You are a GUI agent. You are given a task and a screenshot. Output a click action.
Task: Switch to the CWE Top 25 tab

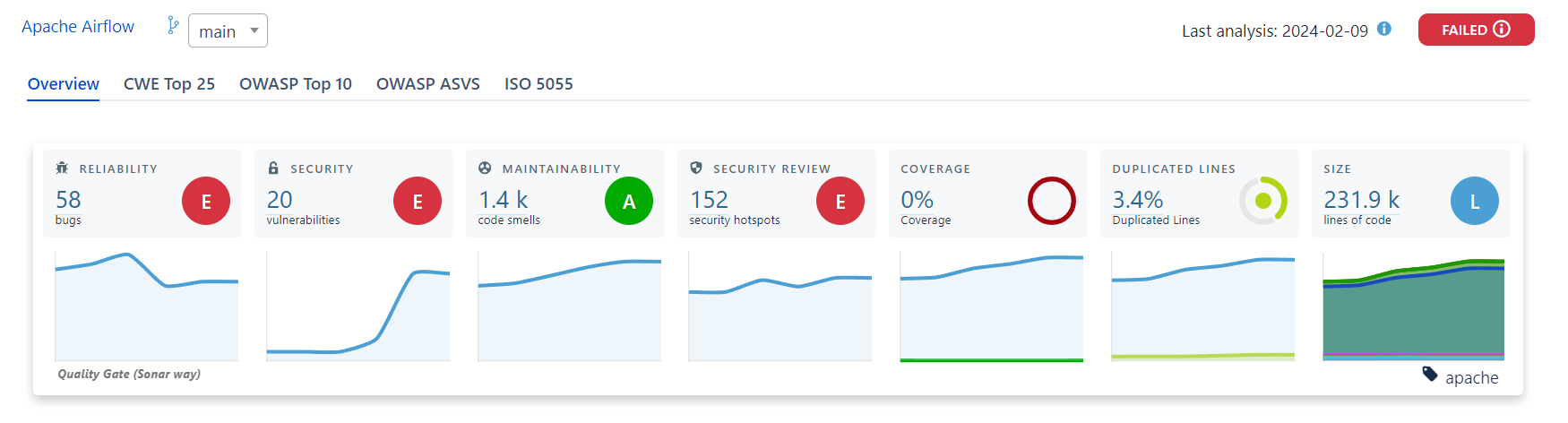coord(169,84)
